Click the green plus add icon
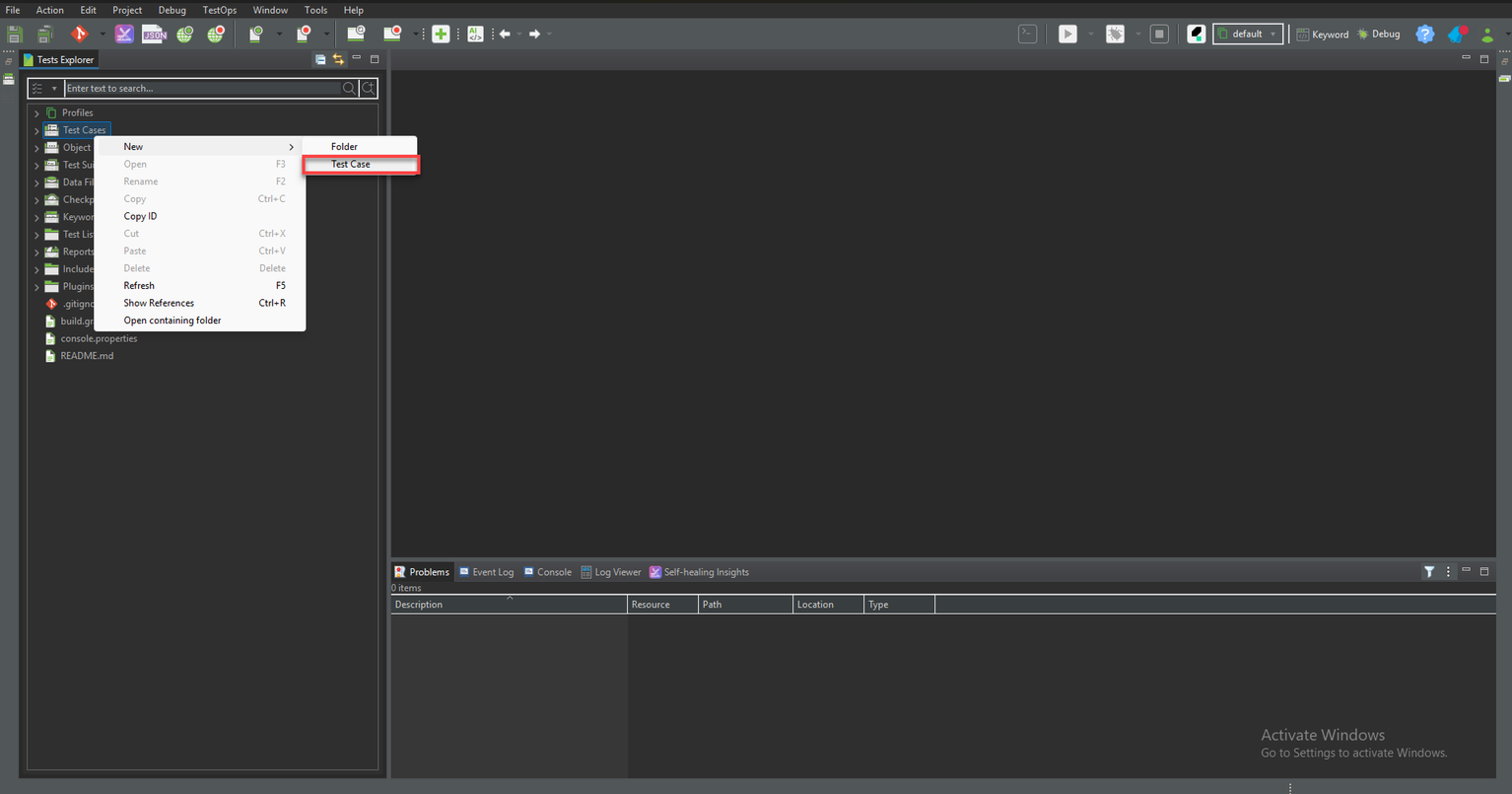This screenshot has width=1512, height=794. click(x=440, y=34)
